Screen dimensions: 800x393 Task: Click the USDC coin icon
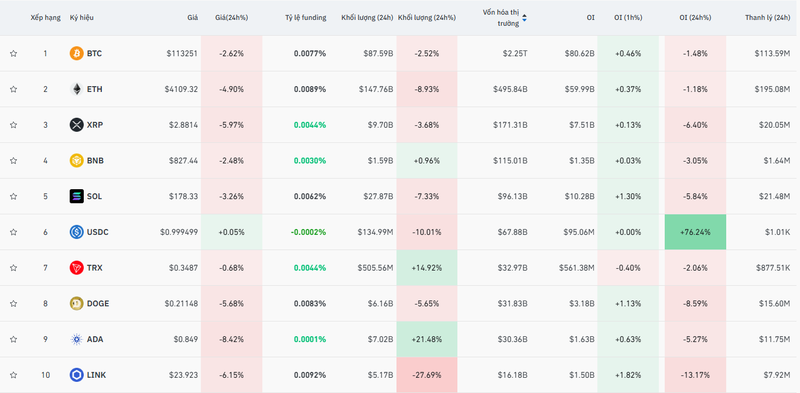77,232
